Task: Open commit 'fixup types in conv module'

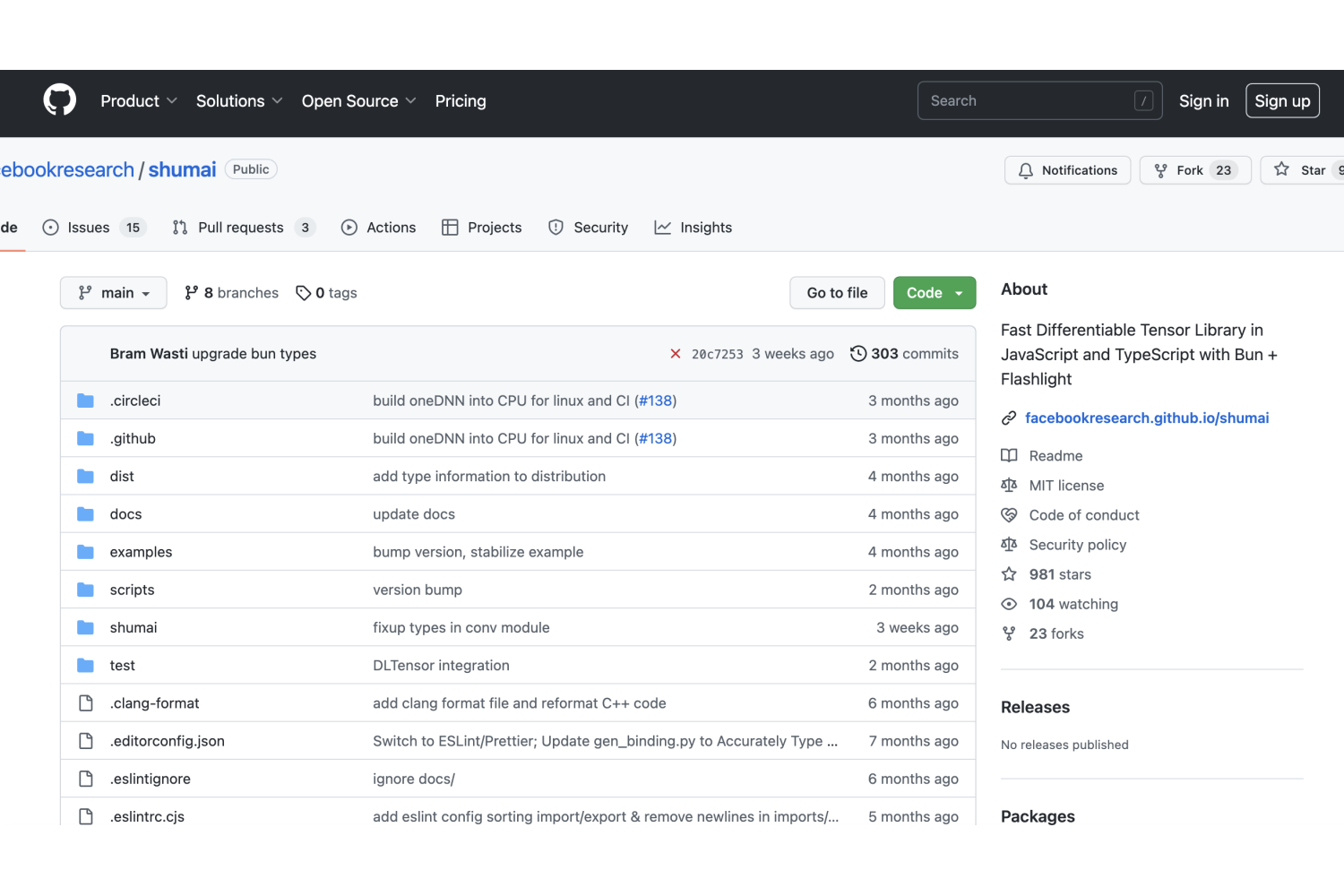Action: 461,627
